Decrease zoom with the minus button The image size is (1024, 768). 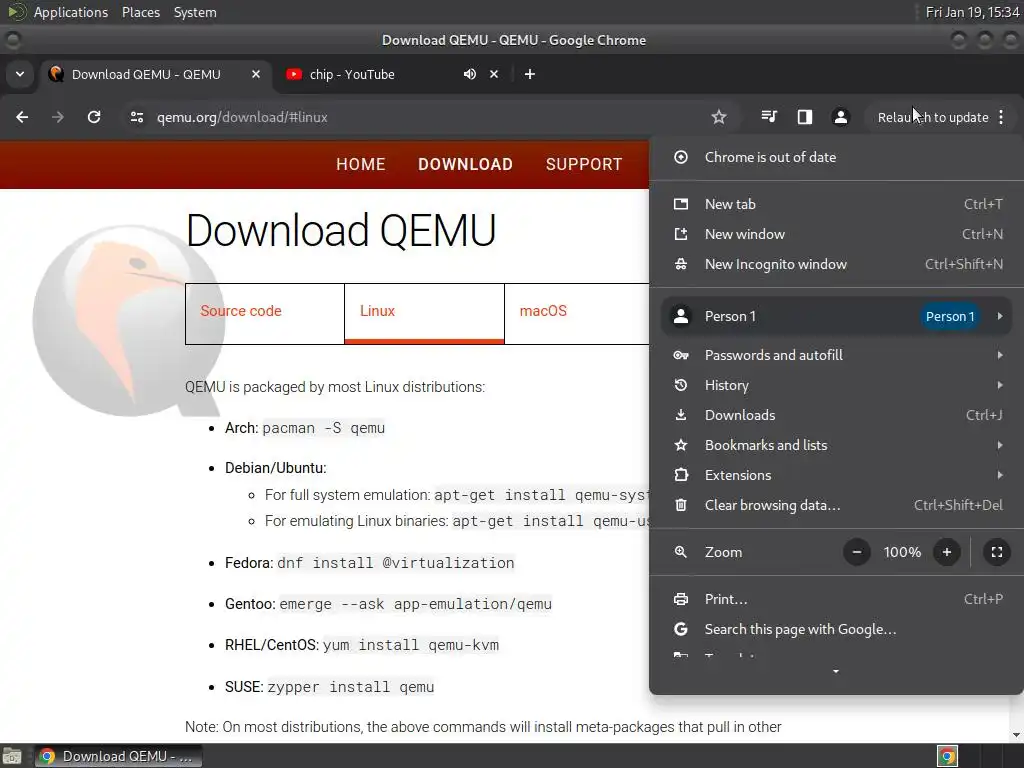857,552
